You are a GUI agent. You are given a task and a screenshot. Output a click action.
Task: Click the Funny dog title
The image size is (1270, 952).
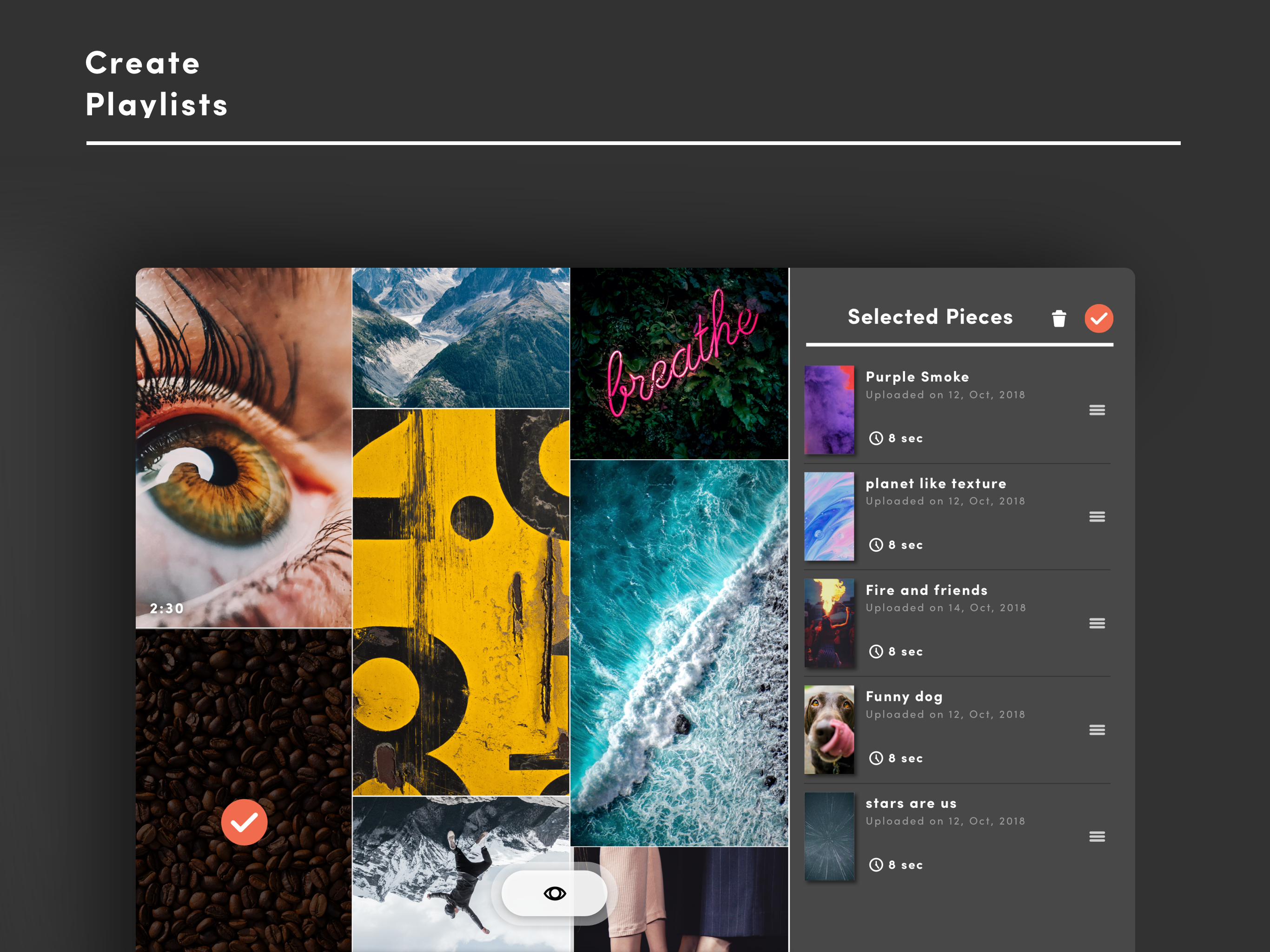click(x=904, y=697)
